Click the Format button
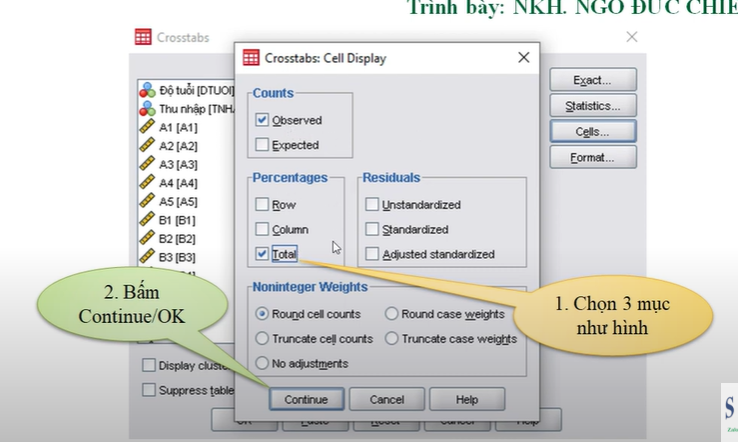738x442 pixels. pos(593,158)
